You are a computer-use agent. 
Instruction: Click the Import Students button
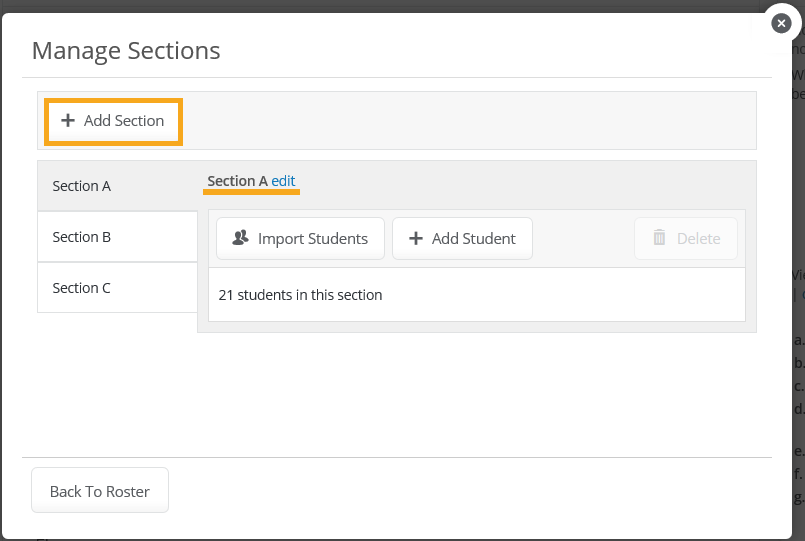click(300, 239)
